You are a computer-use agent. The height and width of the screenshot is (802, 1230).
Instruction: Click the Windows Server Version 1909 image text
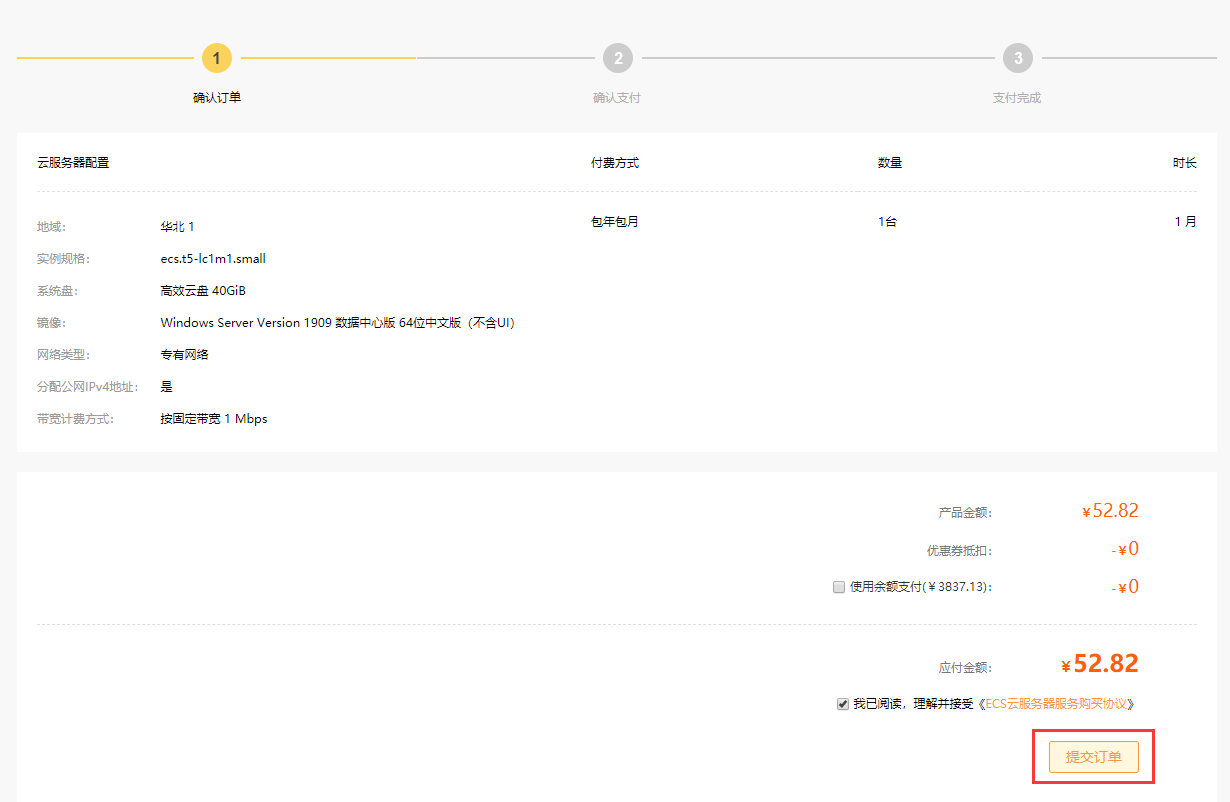coord(337,323)
